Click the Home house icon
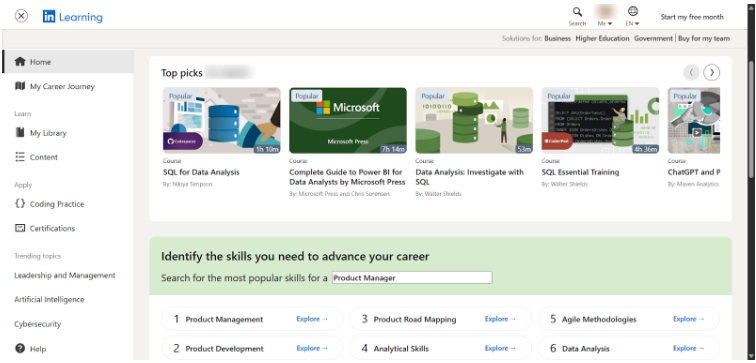The height and width of the screenshot is (363, 756). [20, 62]
